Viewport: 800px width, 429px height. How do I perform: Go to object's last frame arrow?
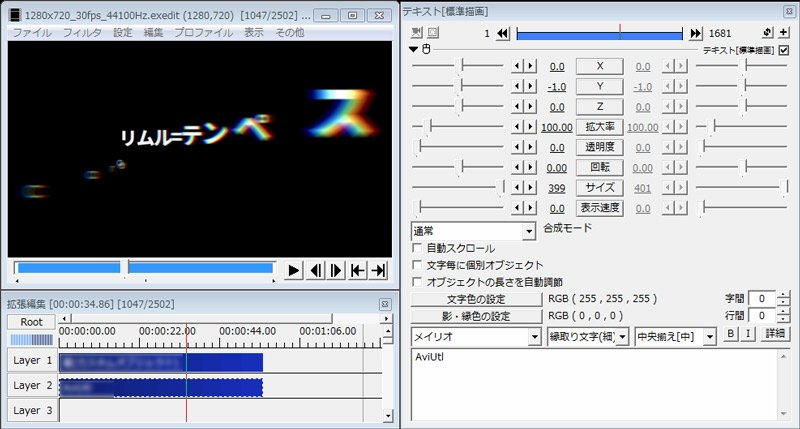tap(695, 33)
